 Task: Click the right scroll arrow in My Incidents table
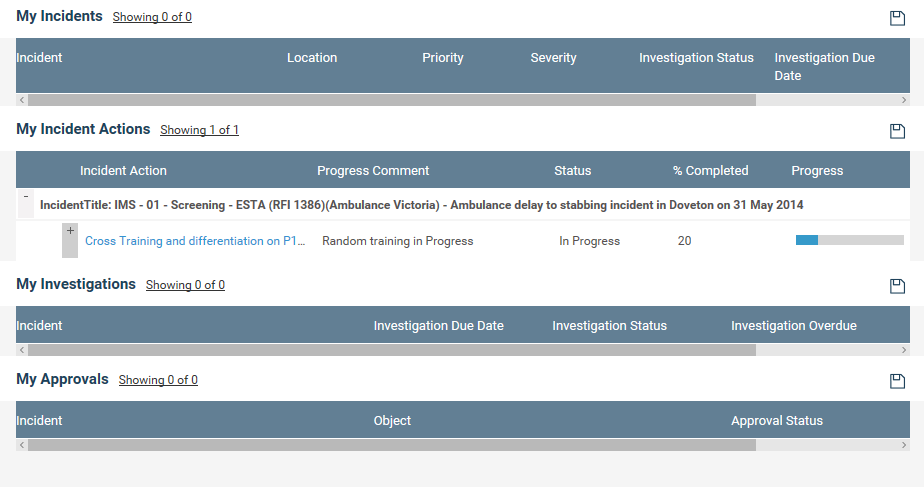tap(904, 100)
